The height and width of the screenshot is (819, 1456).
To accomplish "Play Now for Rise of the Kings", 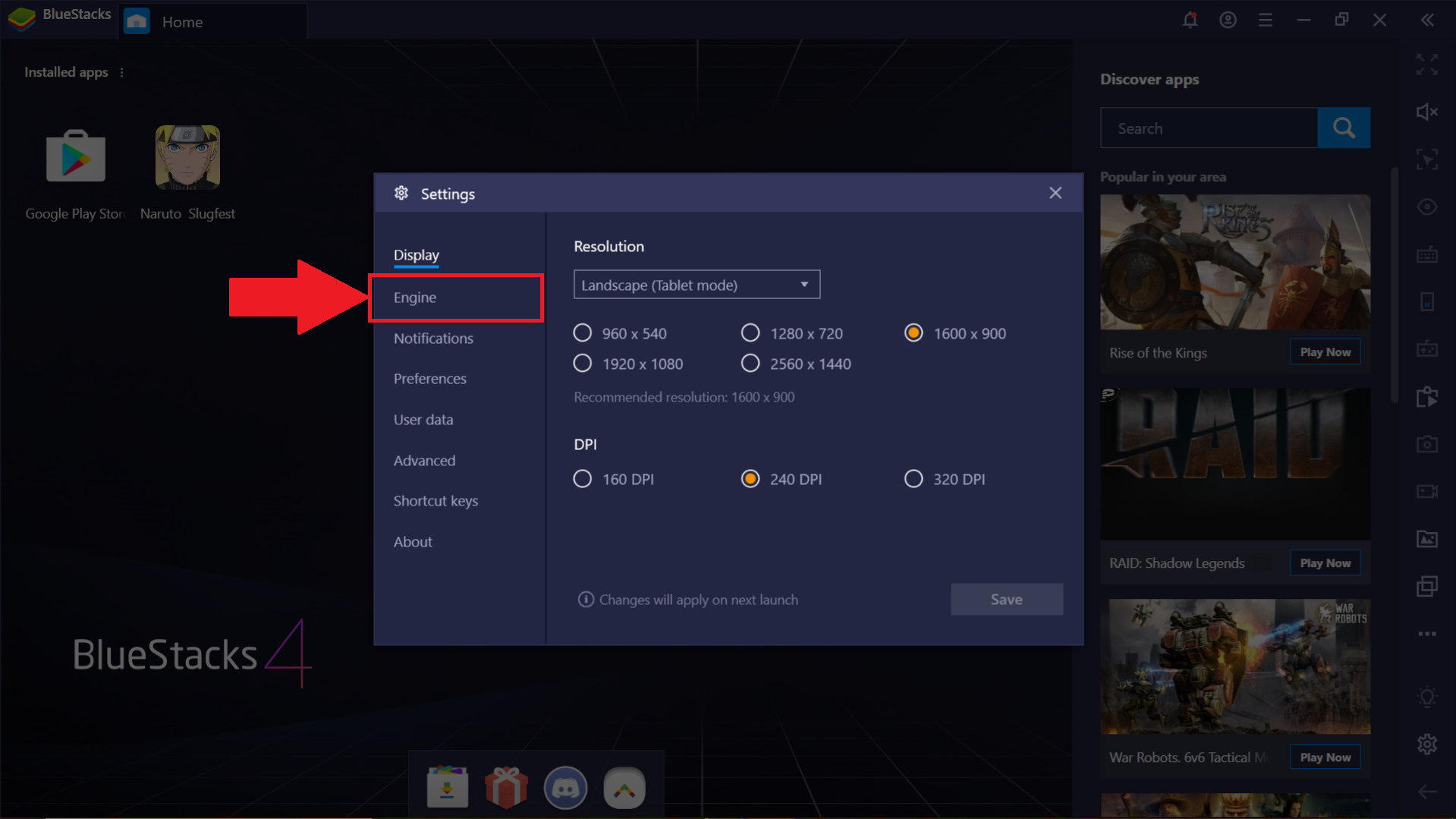I will click(1325, 352).
